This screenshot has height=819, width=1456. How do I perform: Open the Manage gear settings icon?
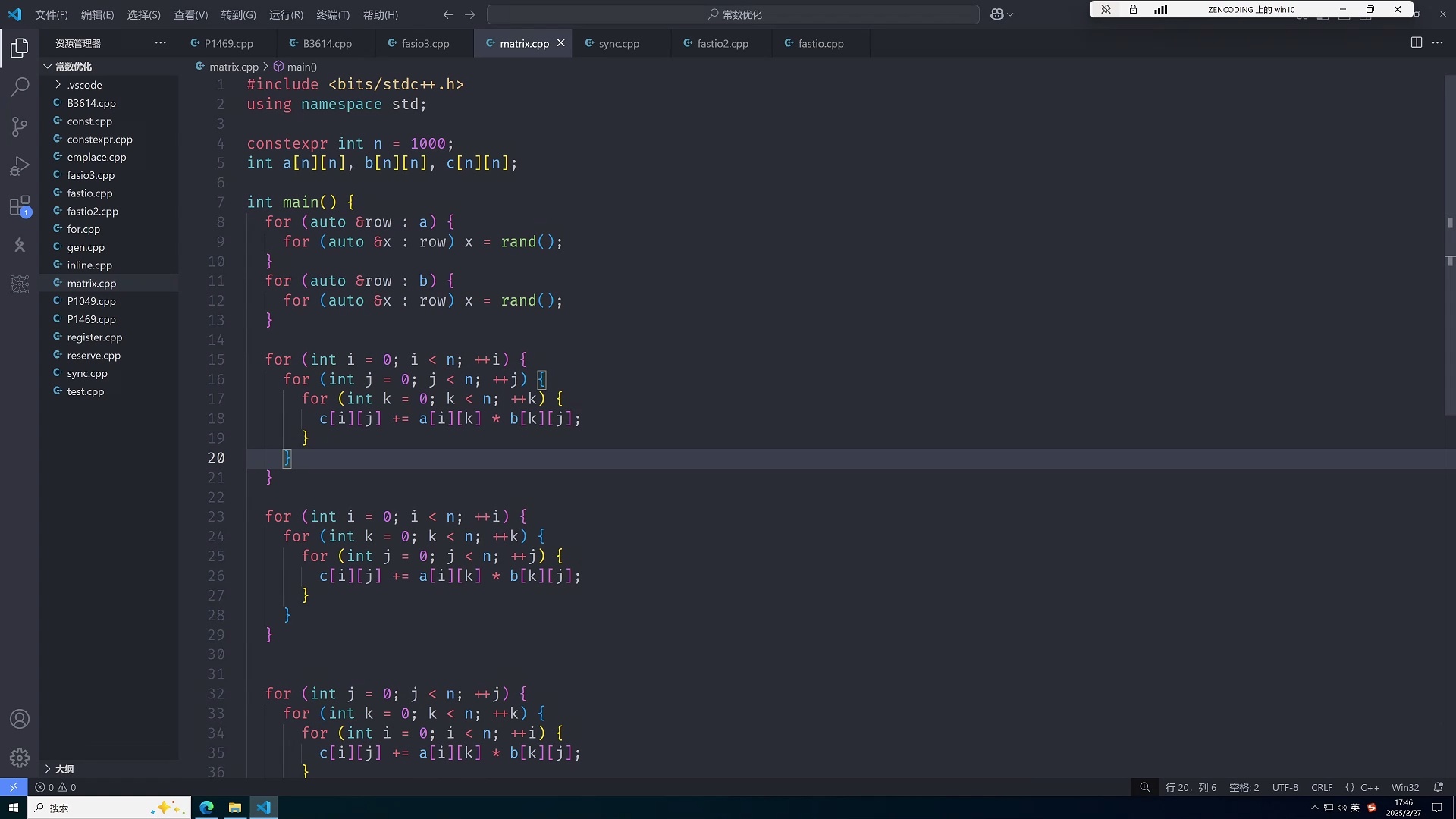point(20,758)
